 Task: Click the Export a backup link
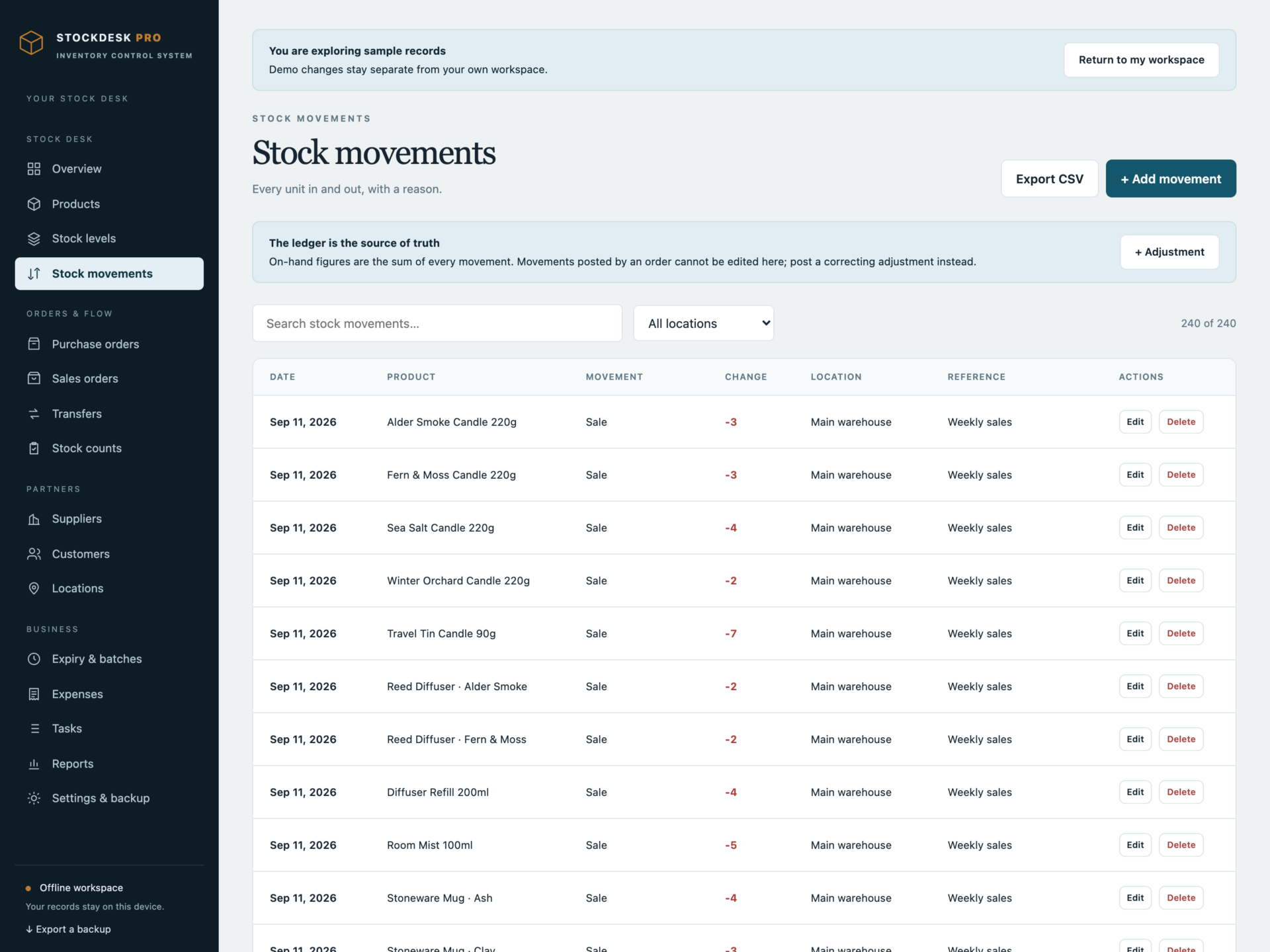68,929
